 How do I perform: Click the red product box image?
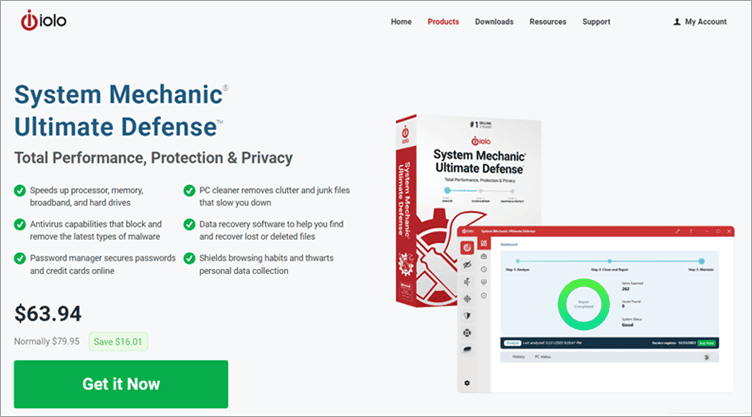(x=468, y=211)
